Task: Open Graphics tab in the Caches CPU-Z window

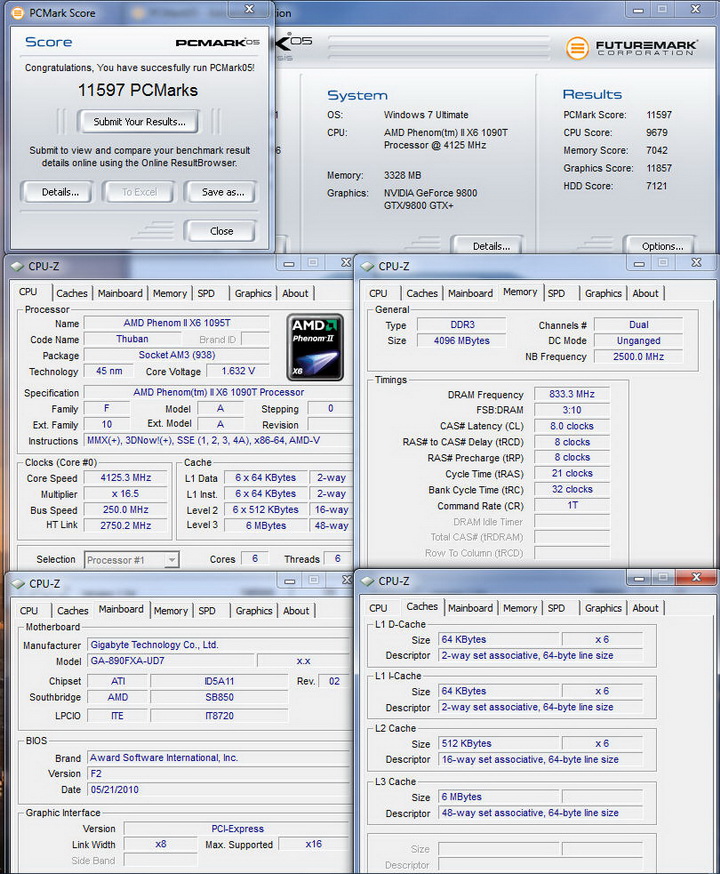Action: coord(603,608)
